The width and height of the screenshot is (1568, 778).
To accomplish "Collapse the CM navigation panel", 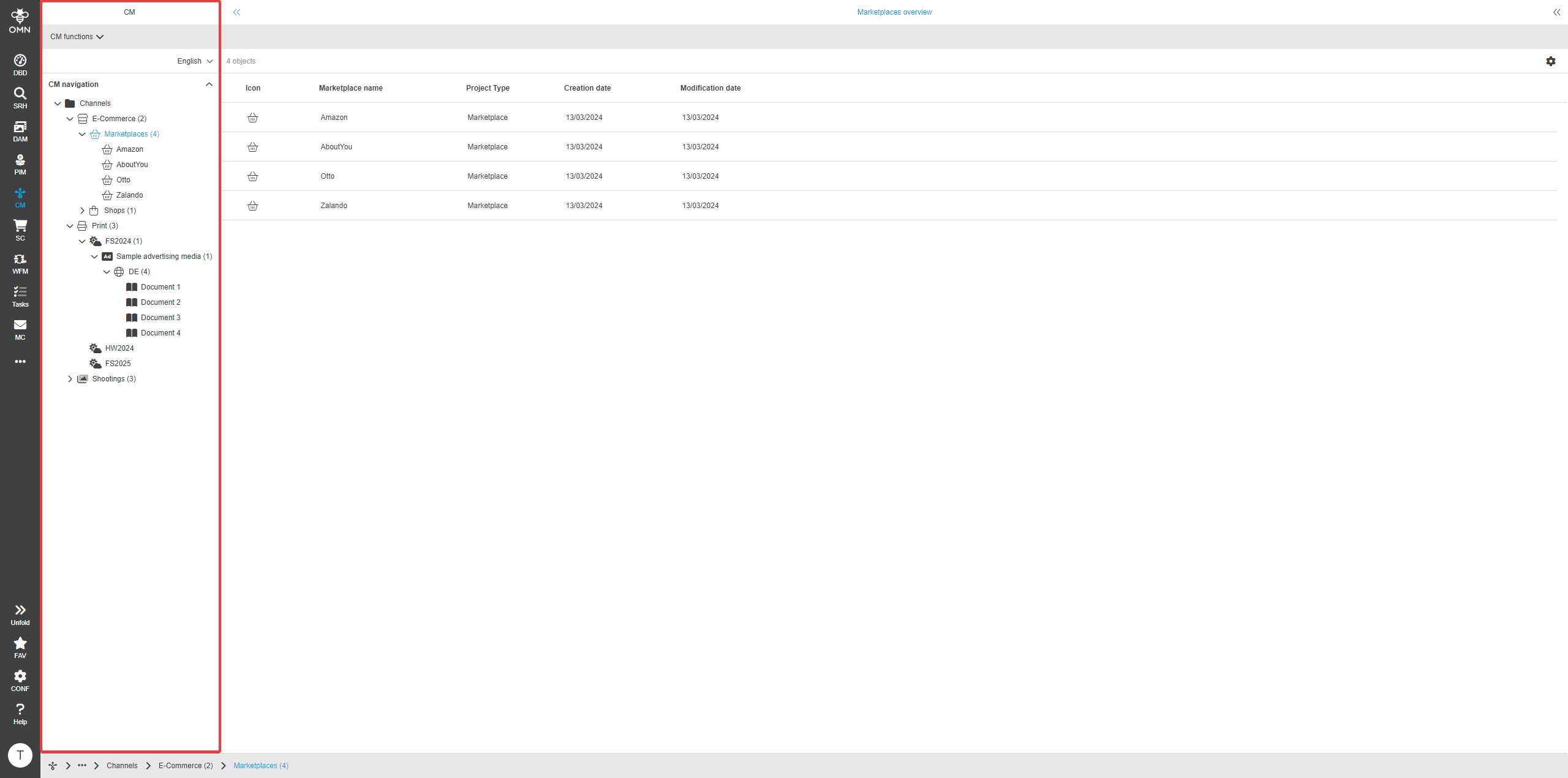I will pos(209,84).
